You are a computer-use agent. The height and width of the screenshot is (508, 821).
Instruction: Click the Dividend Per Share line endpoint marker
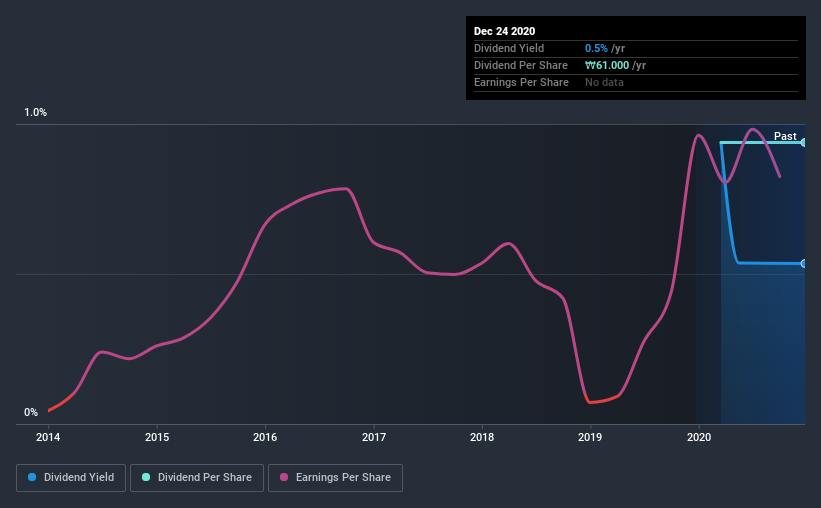point(804,142)
